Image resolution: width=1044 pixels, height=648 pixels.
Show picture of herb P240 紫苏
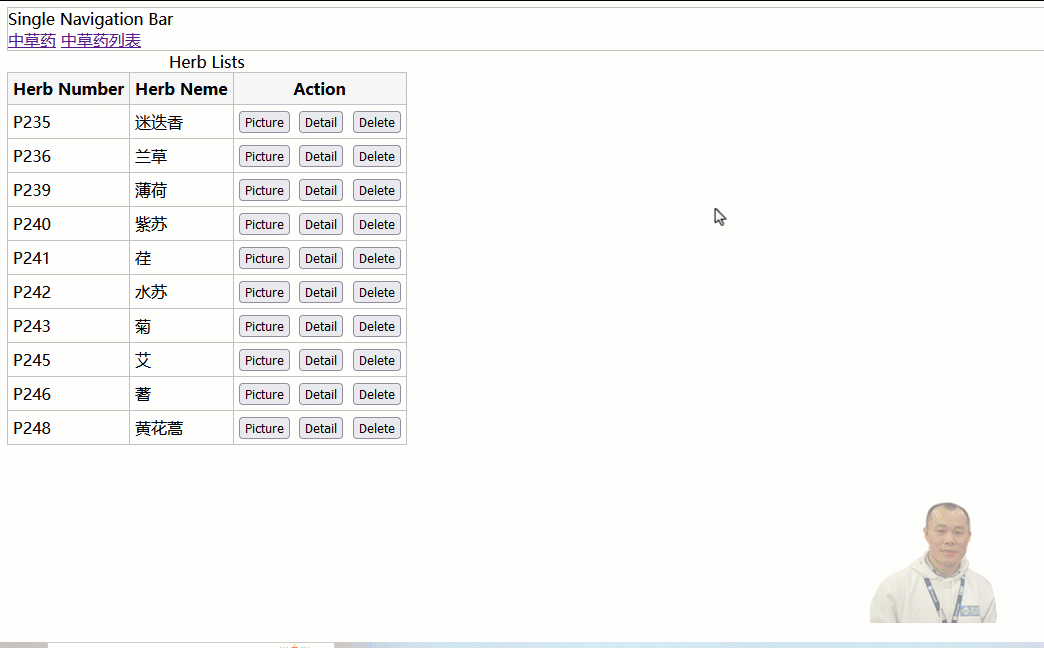coord(264,224)
